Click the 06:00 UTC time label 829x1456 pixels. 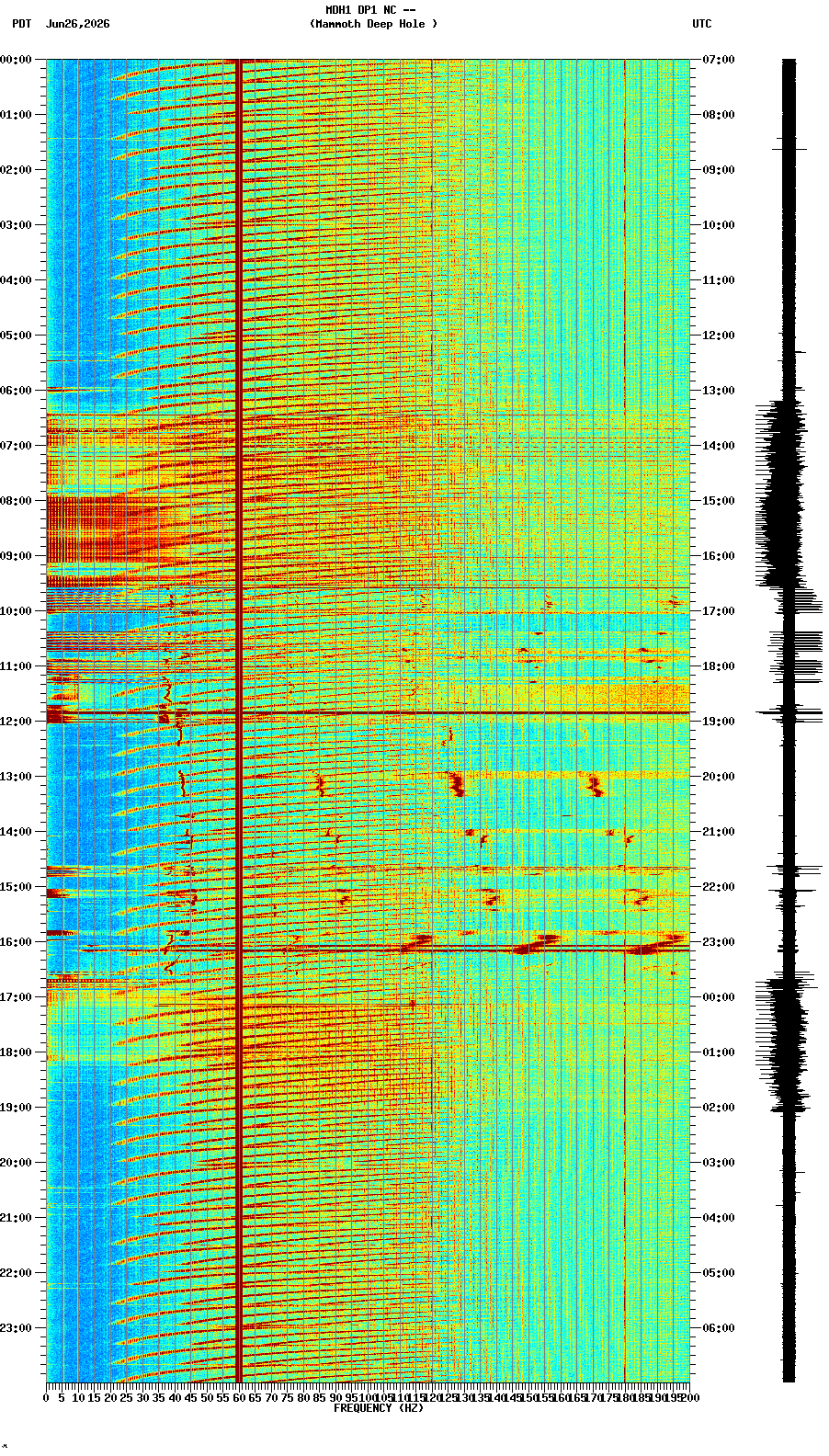tap(719, 1328)
